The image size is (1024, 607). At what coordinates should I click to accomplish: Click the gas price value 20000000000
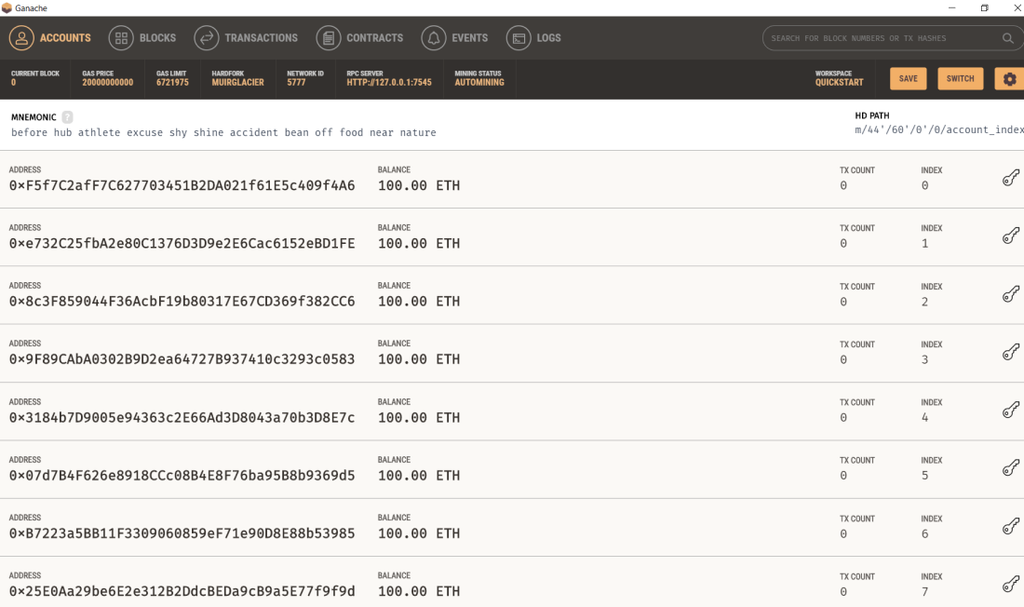click(108, 82)
